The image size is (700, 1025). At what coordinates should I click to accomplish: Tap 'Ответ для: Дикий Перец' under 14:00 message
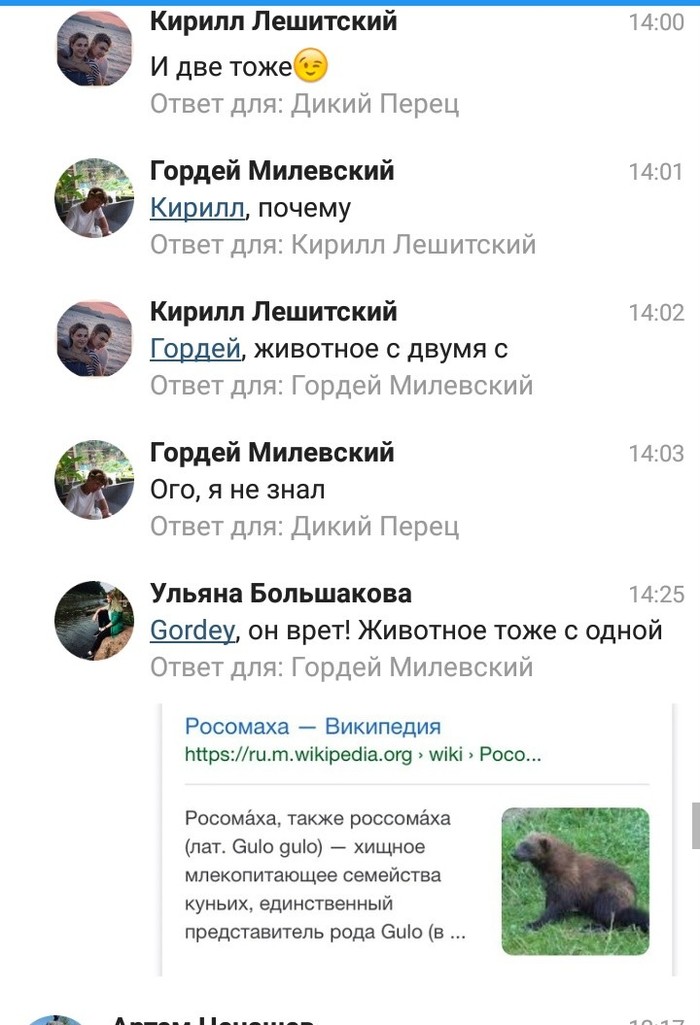(x=304, y=104)
